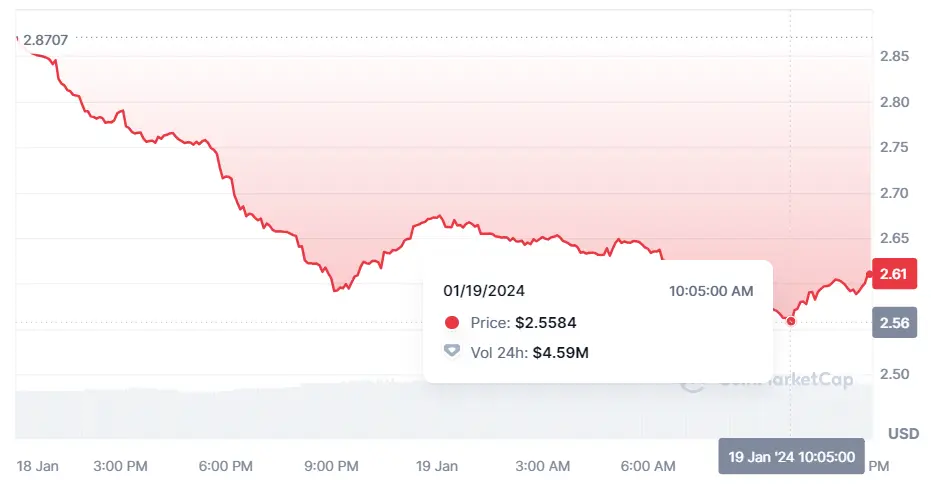The width and height of the screenshot is (931, 494).
Task: Select the 6:00 AM time axis label
Action: pyautogui.click(x=647, y=466)
